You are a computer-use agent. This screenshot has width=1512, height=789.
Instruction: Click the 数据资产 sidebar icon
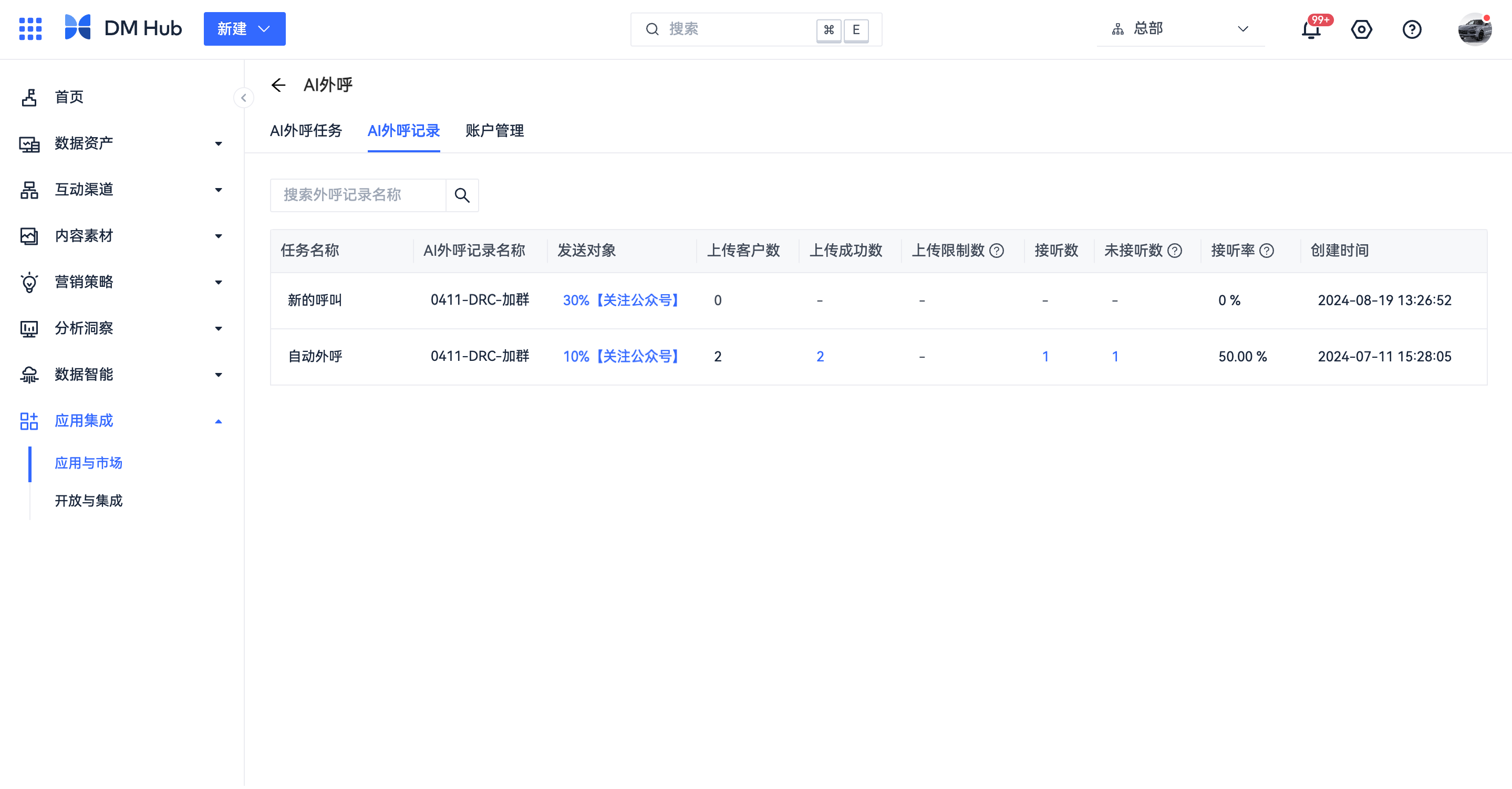[29, 143]
